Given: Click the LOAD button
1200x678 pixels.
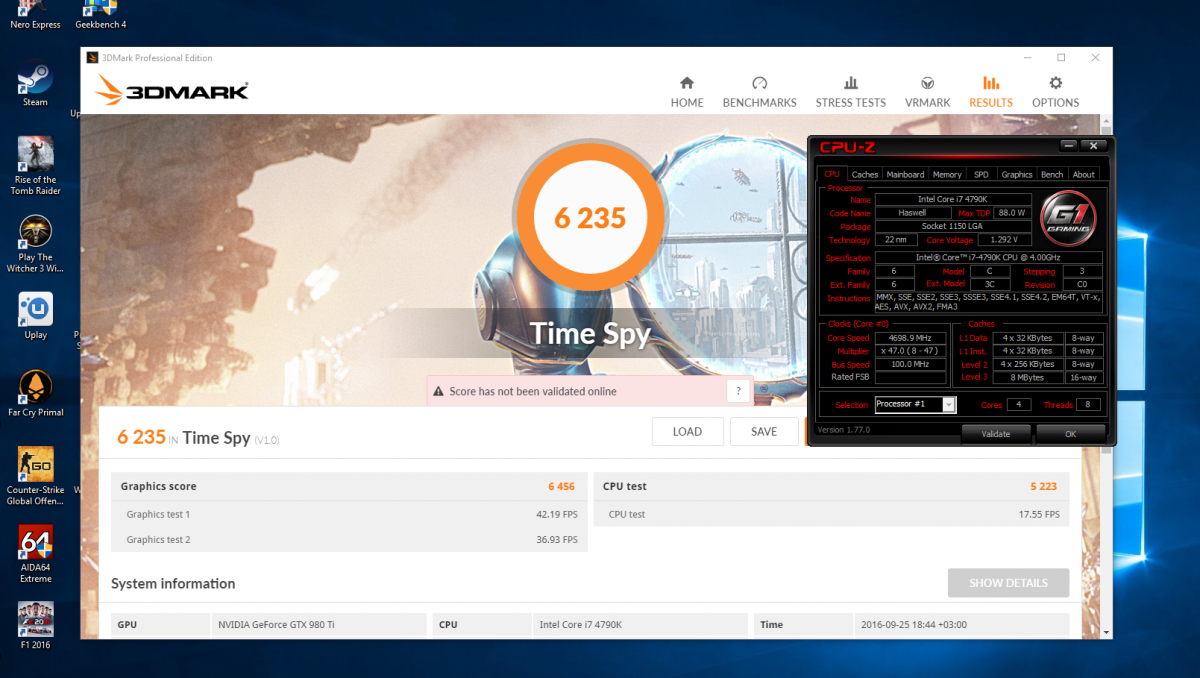Looking at the screenshot, I should [687, 431].
